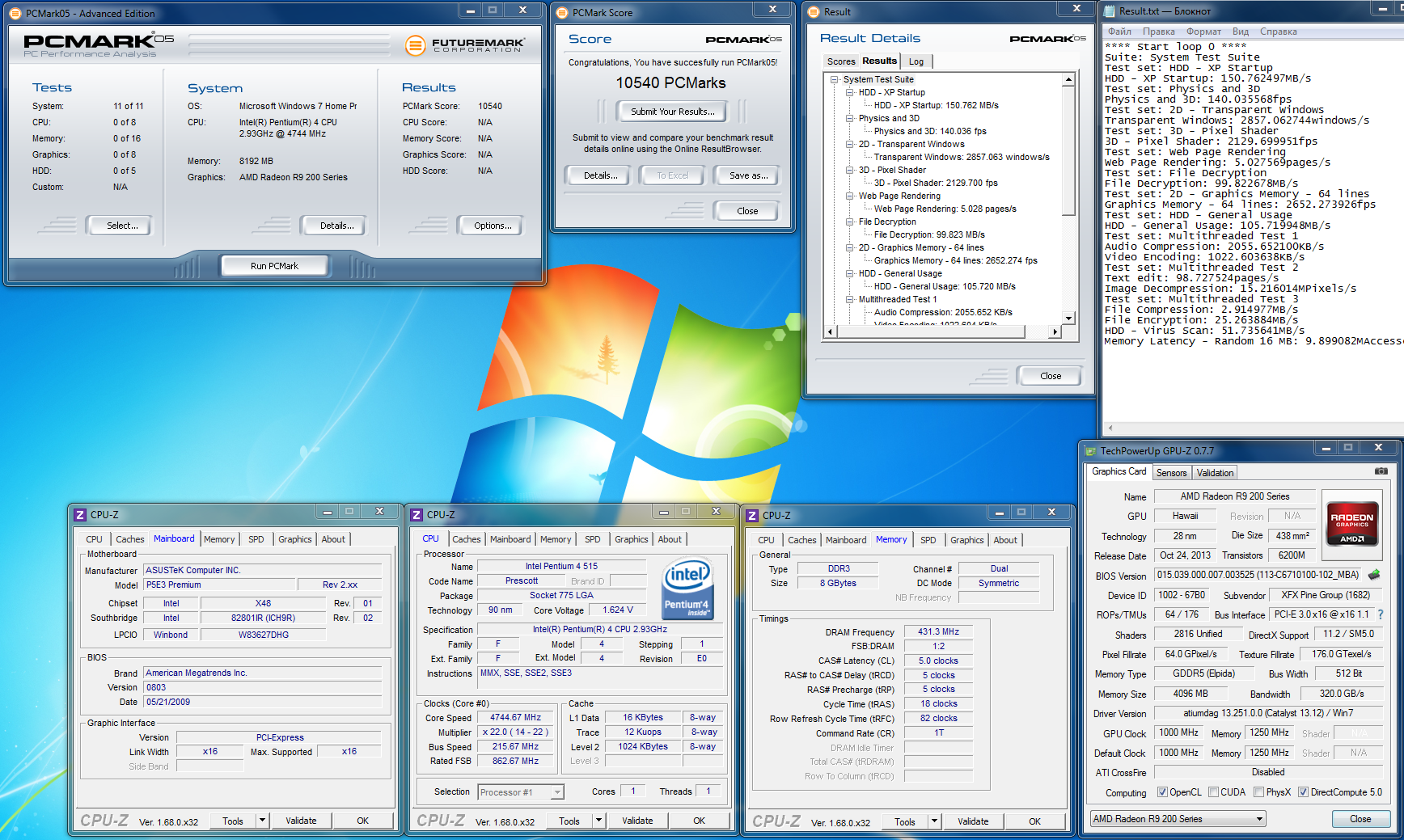Switch to the Log tab in Result window
Viewport: 1404px width, 840px height.
point(916,61)
